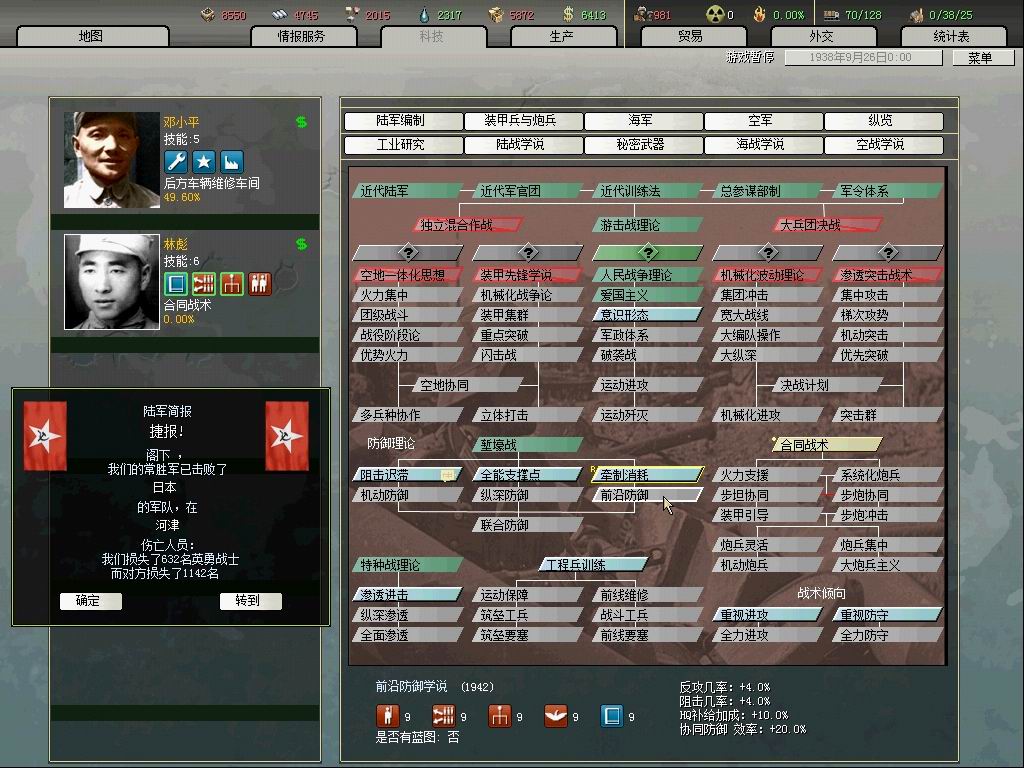
Task: Click Lin Biao's blue book skill icon
Action: [x=176, y=283]
